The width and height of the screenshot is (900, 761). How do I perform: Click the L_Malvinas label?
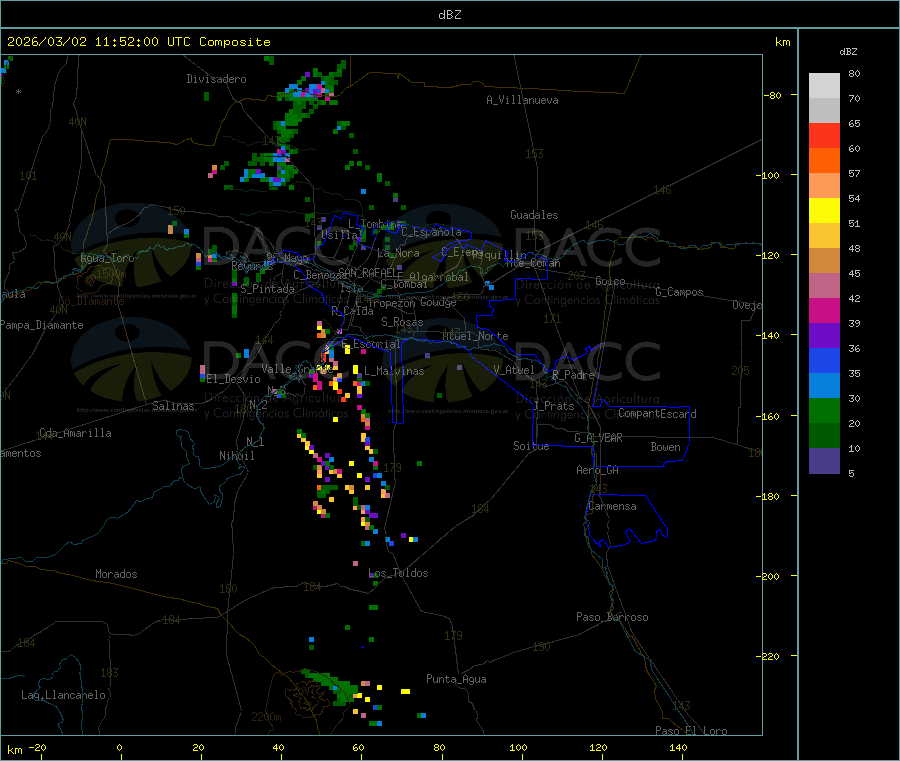point(394,371)
